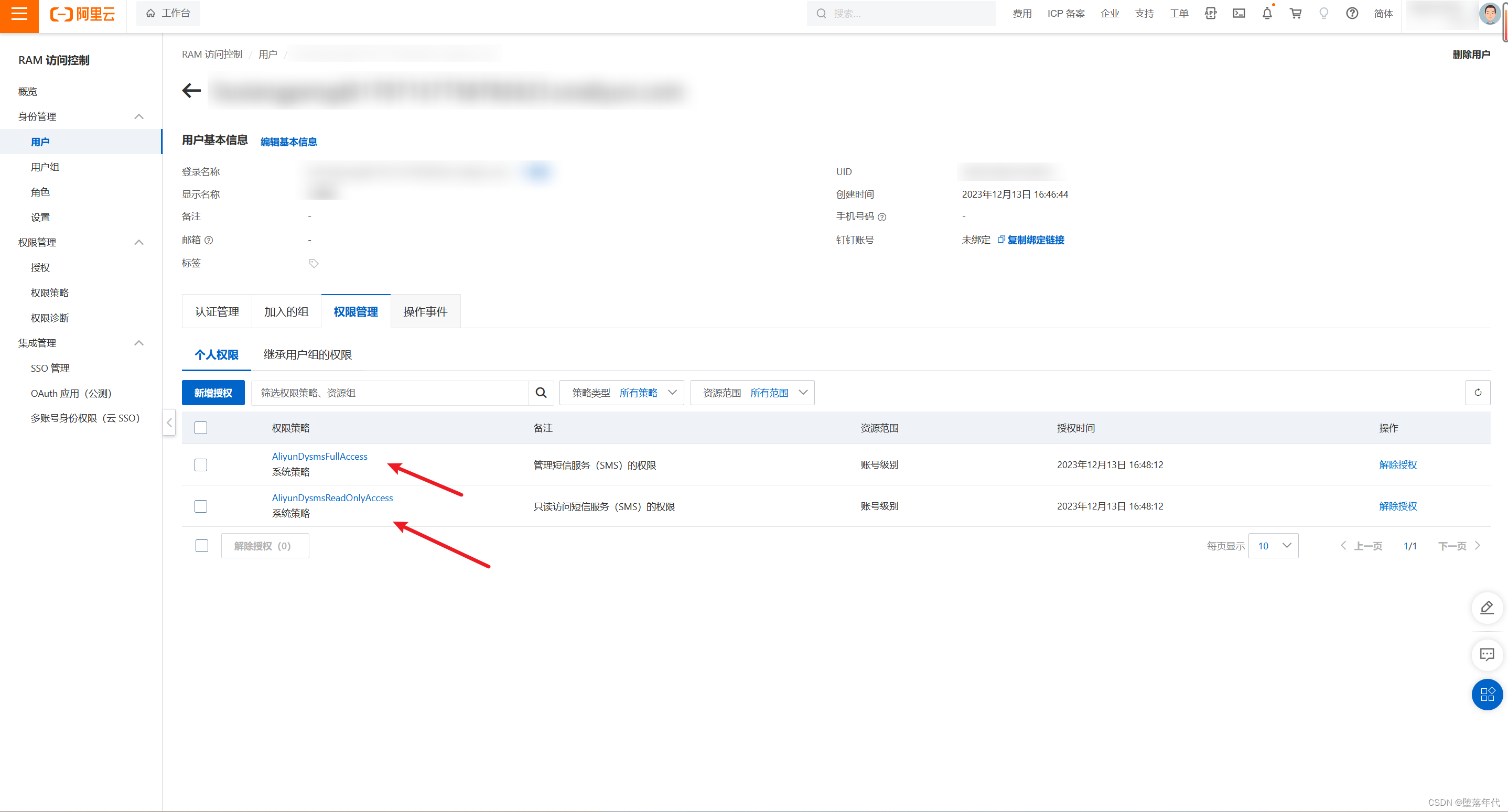Collapse the 身份管理 section
The height and width of the screenshot is (812, 1508).
tap(139, 116)
